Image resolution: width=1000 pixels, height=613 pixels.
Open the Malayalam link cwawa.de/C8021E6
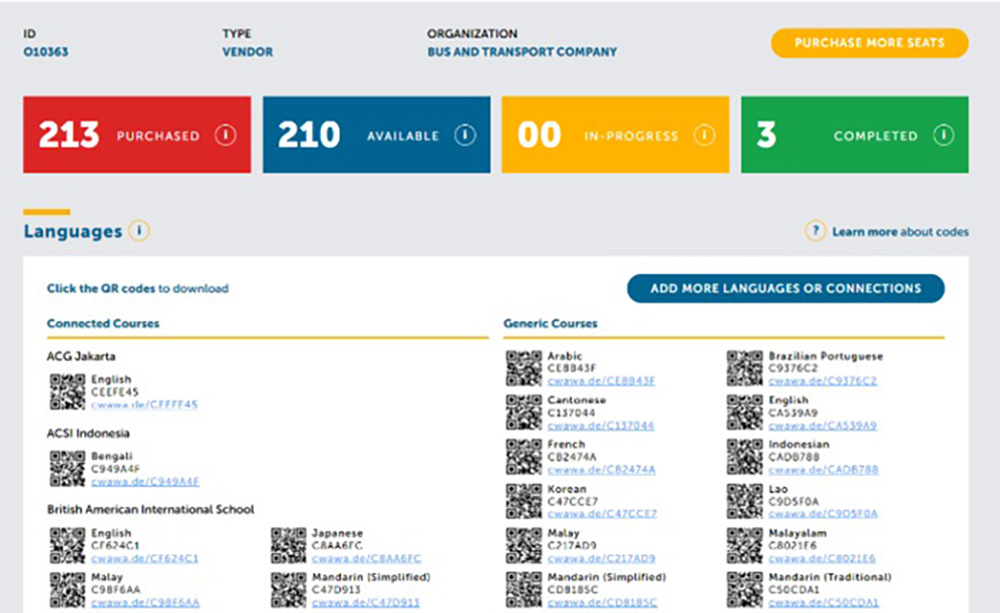pos(822,558)
